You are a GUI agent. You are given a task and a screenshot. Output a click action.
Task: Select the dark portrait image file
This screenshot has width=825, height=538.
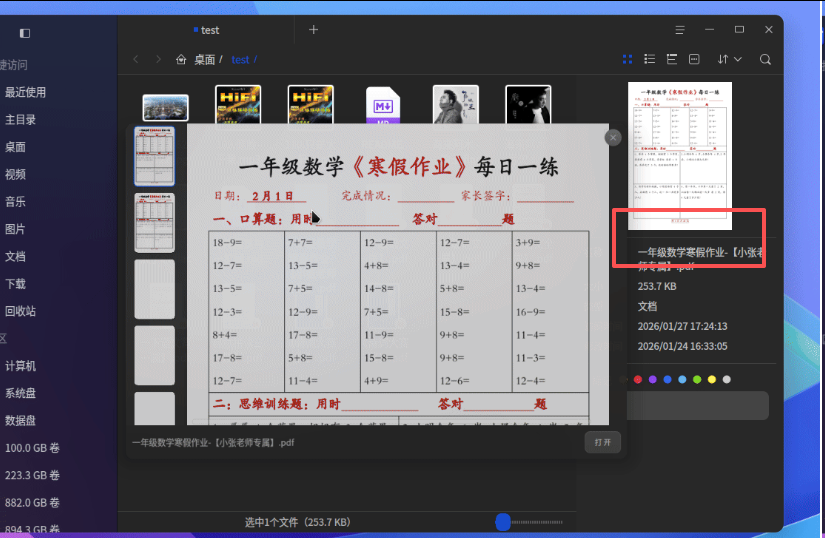pos(528,104)
